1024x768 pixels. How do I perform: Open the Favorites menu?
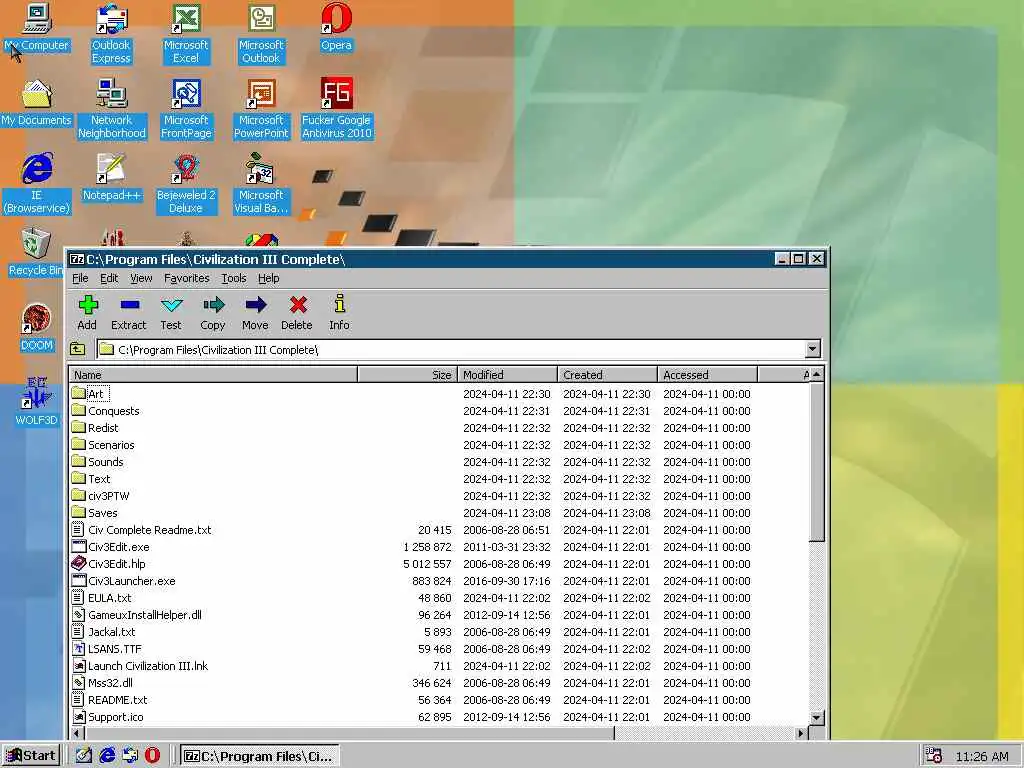point(187,278)
